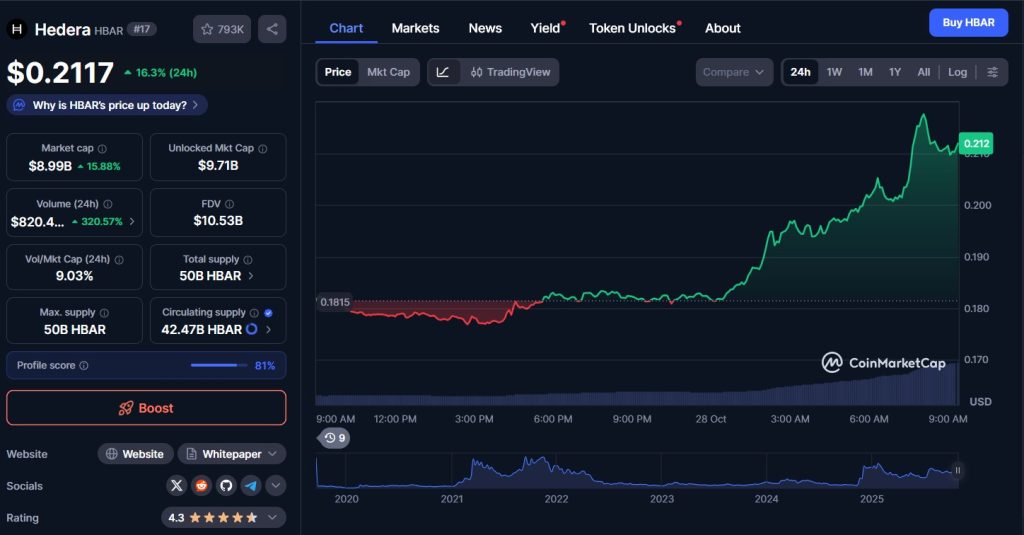
Task: Open the GitHub social icon
Action: coord(226,486)
